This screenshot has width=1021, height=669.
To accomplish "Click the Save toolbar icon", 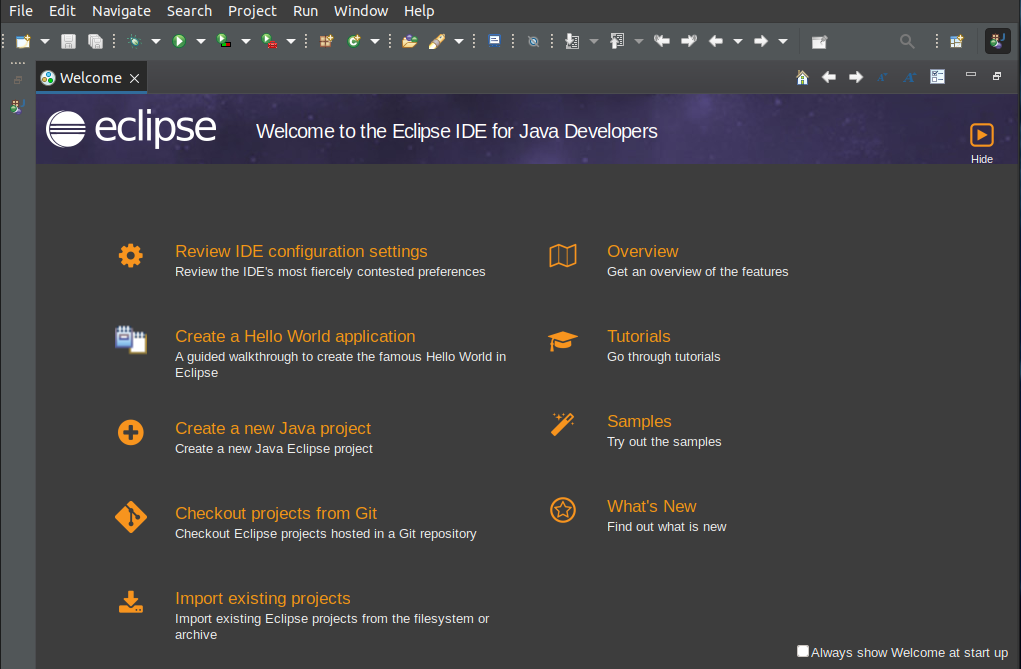I will point(68,41).
